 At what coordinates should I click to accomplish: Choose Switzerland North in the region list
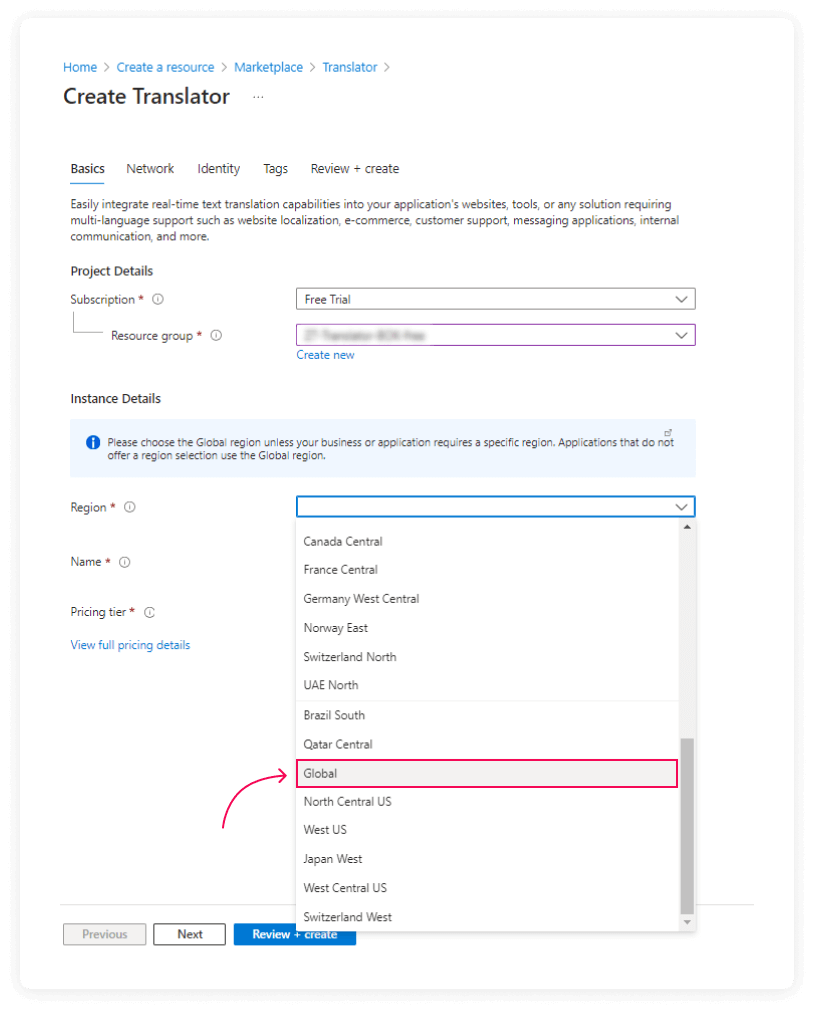coord(350,657)
